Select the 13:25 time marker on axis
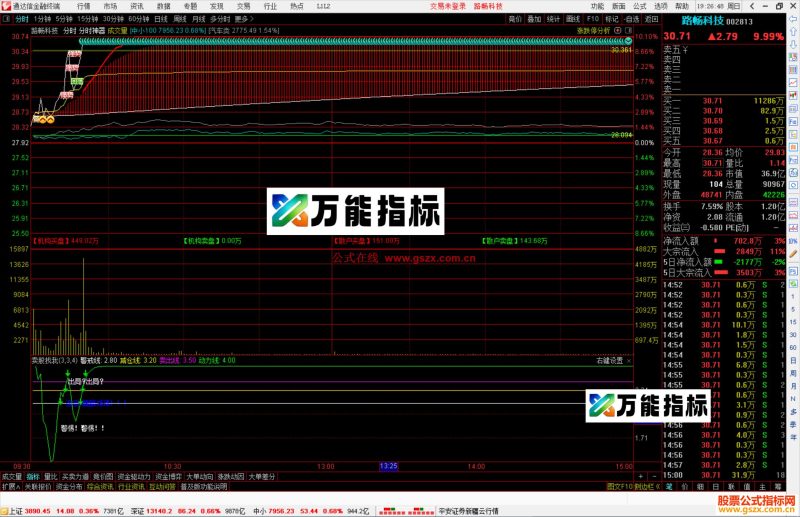Viewport: 800px width, 517px height. (388, 466)
